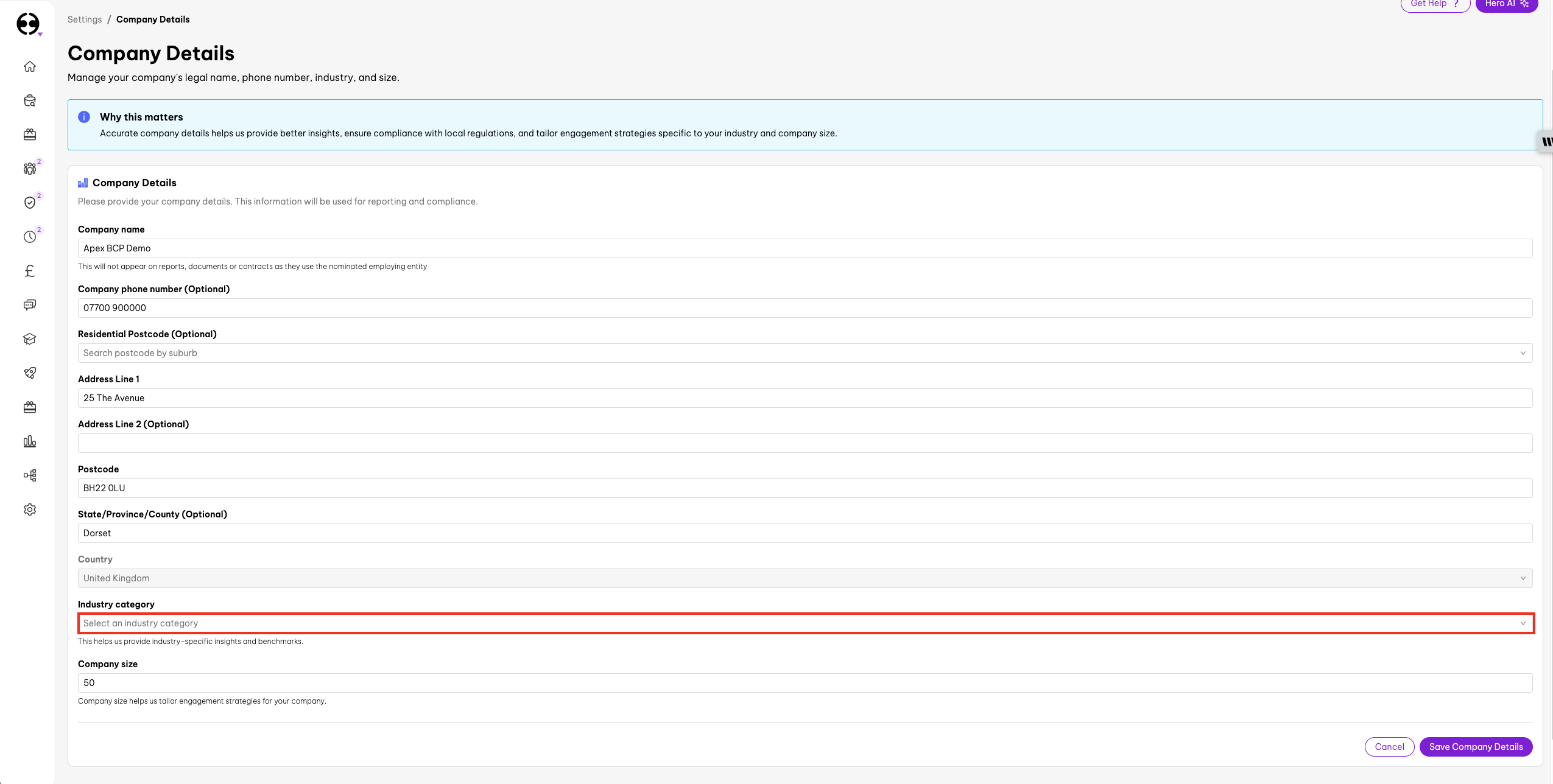Open the chat bubbles sidebar icon
The image size is (1553, 784).
[x=30, y=305]
